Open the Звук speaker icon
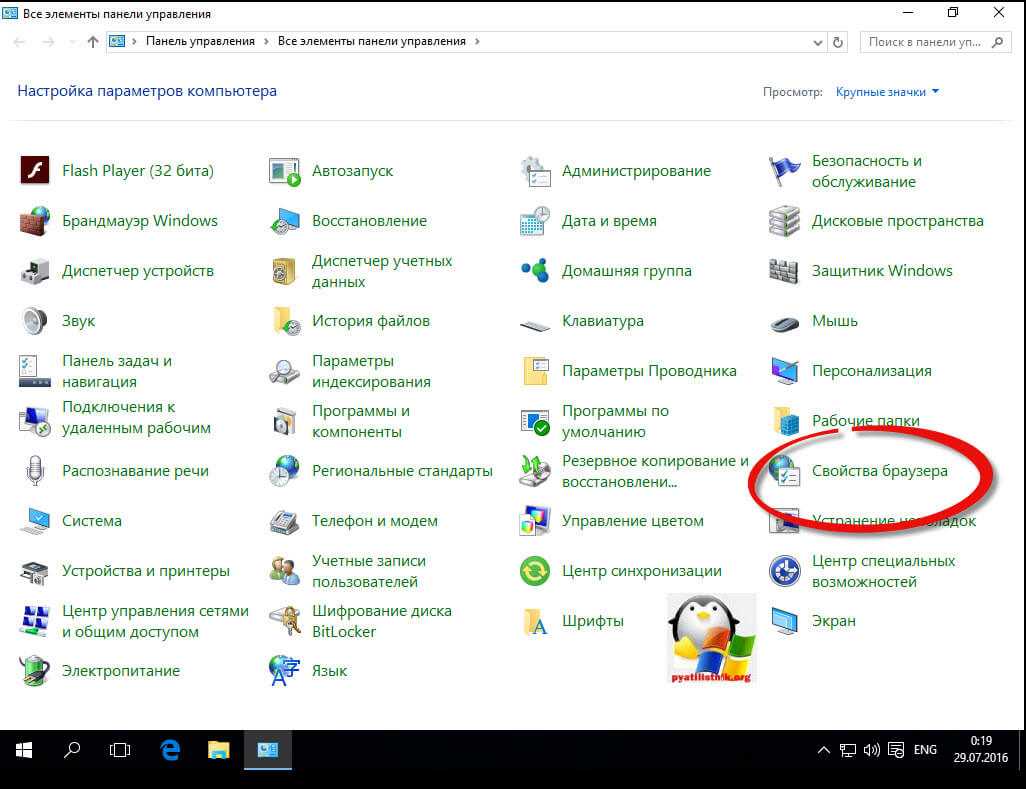 pyautogui.click(x=35, y=321)
